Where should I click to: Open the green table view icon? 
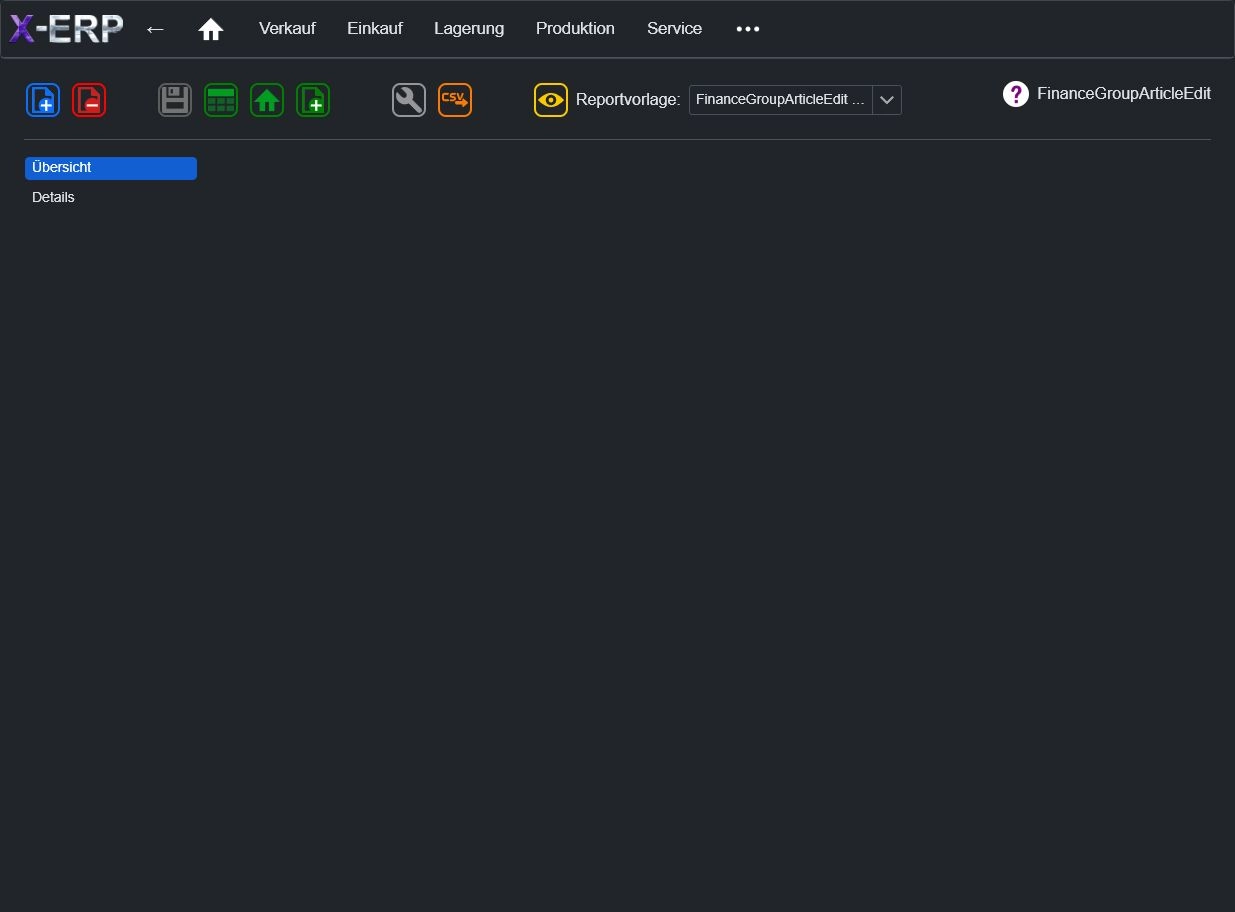221,100
